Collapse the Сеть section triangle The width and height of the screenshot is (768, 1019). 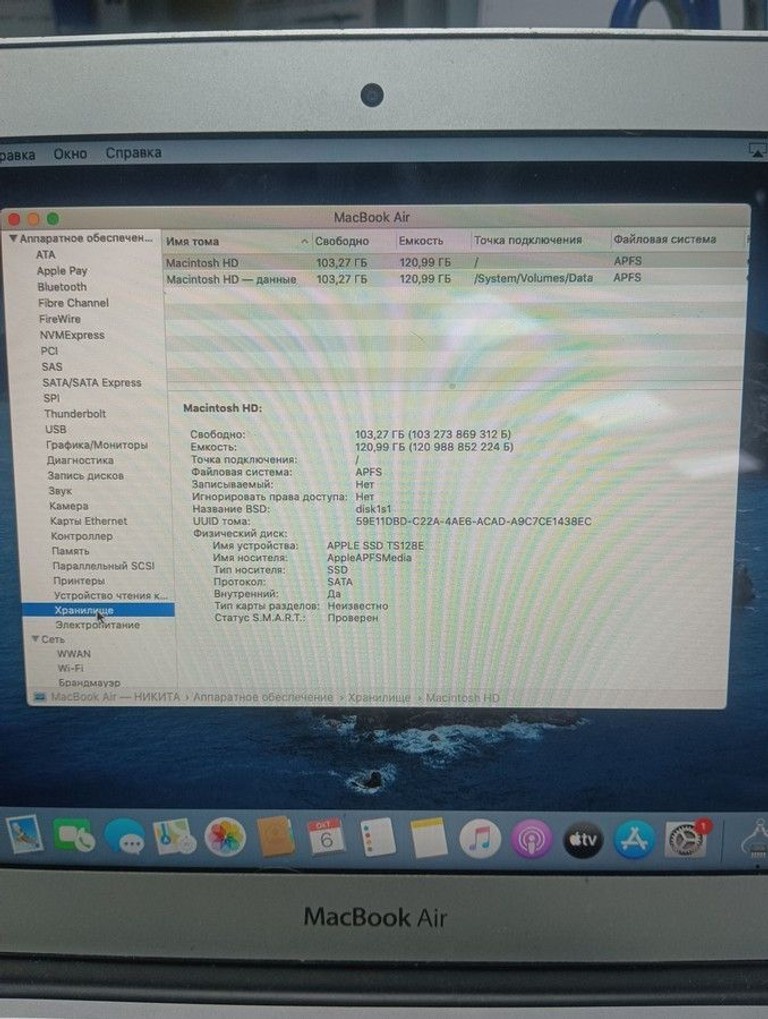(35, 639)
